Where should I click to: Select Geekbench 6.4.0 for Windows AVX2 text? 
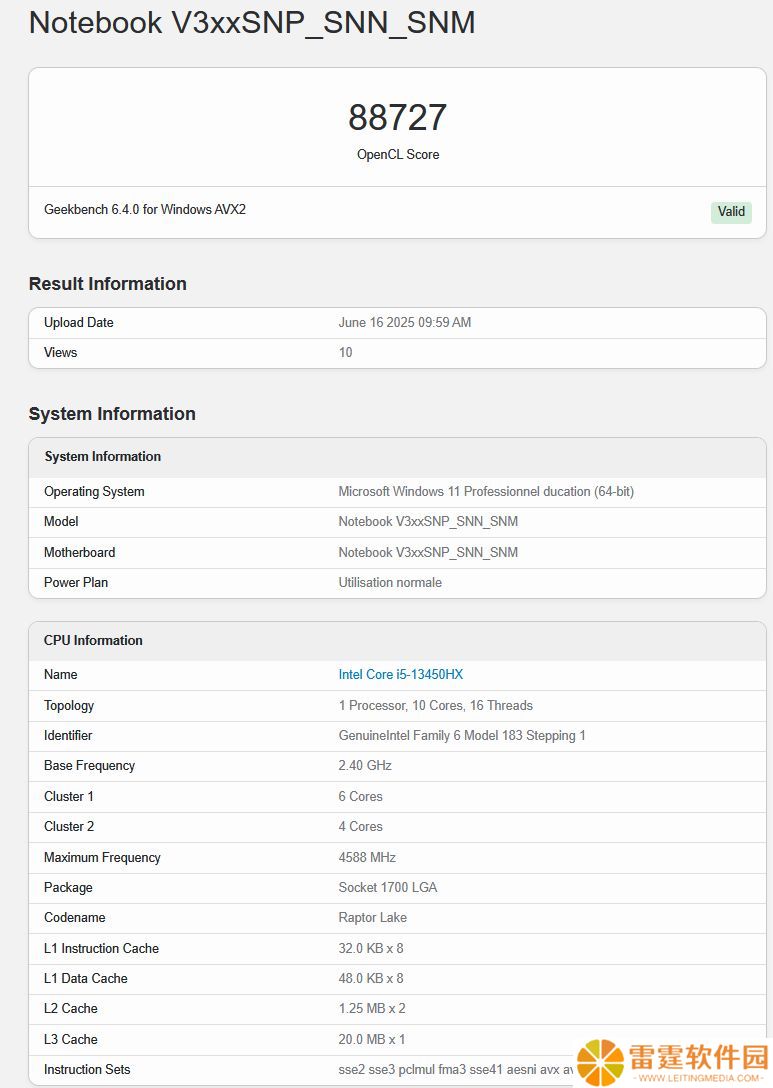pos(145,210)
